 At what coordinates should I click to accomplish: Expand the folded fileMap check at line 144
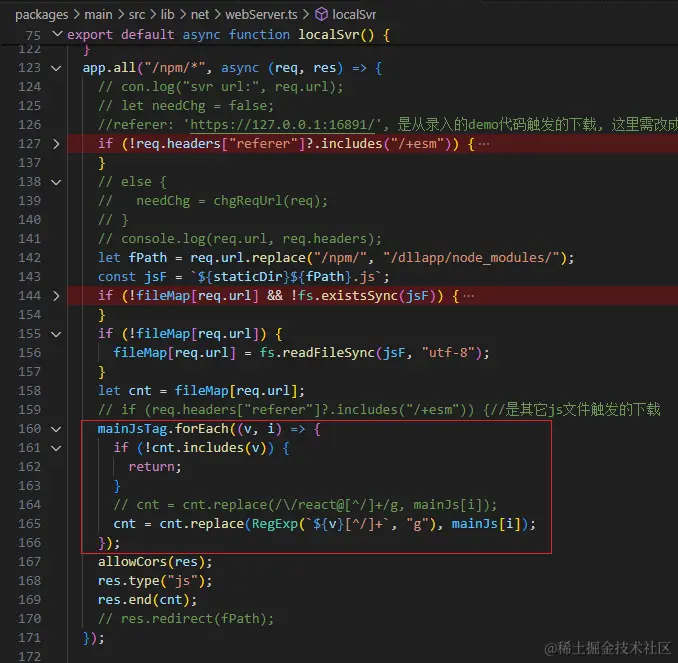56,296
